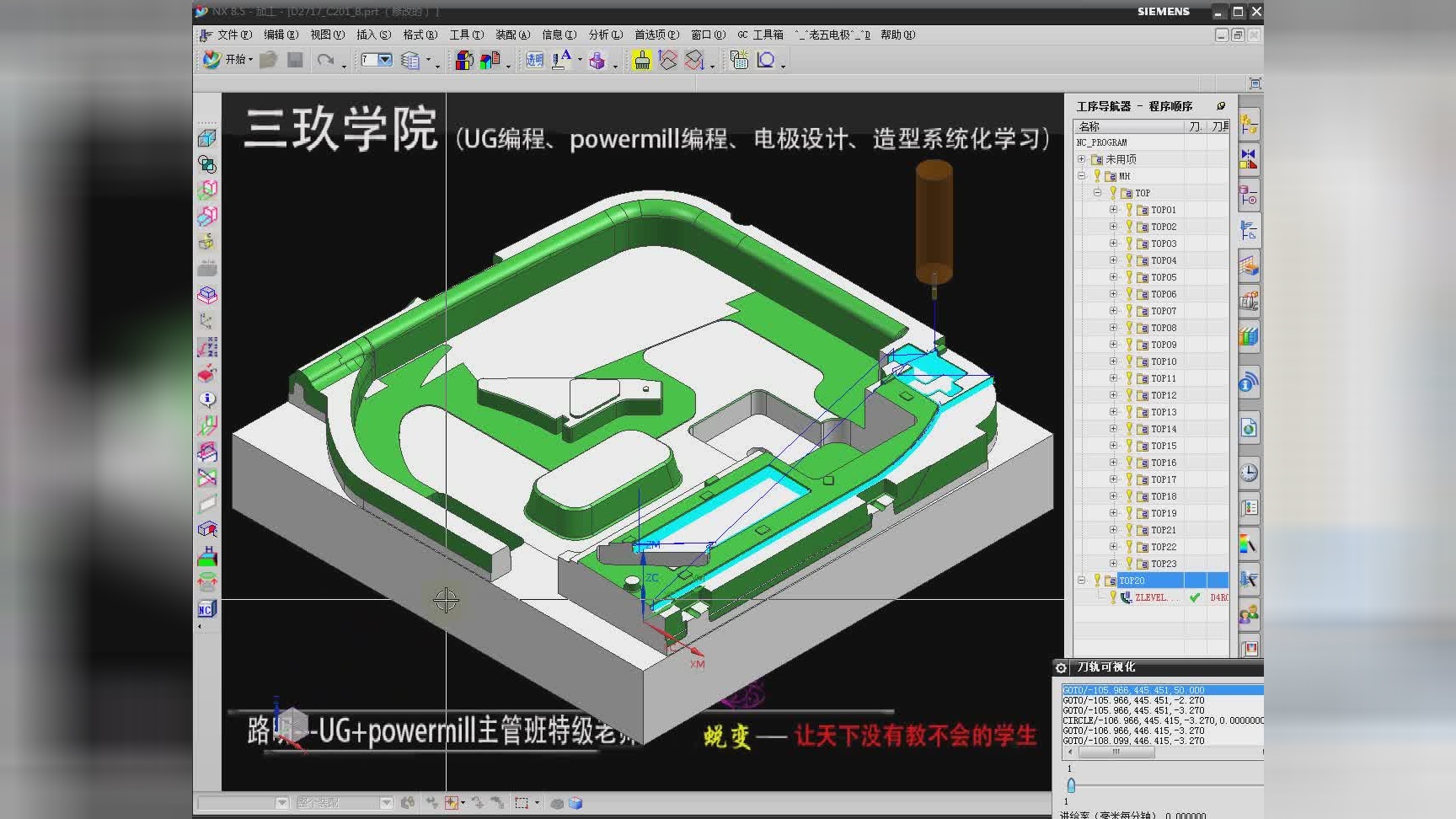
Task: Click the NC post process icon
Action: [207, 609]
